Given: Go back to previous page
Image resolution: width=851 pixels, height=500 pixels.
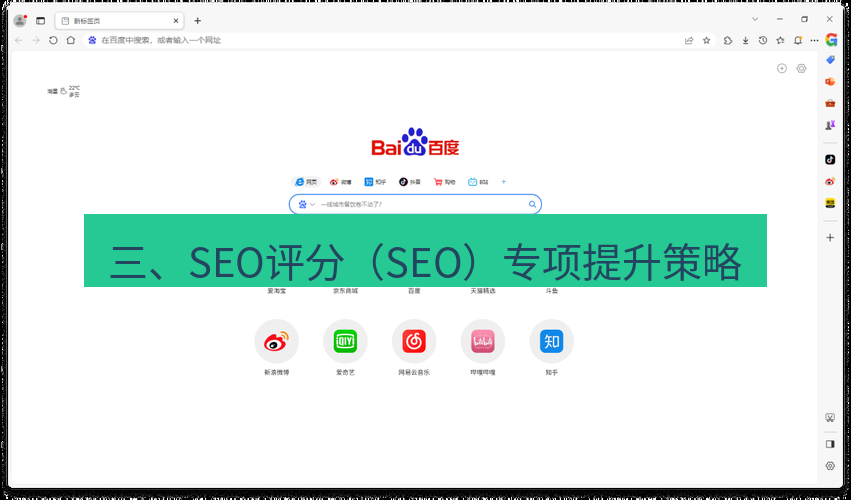Looking at the screenshot, I should (18, 40).
